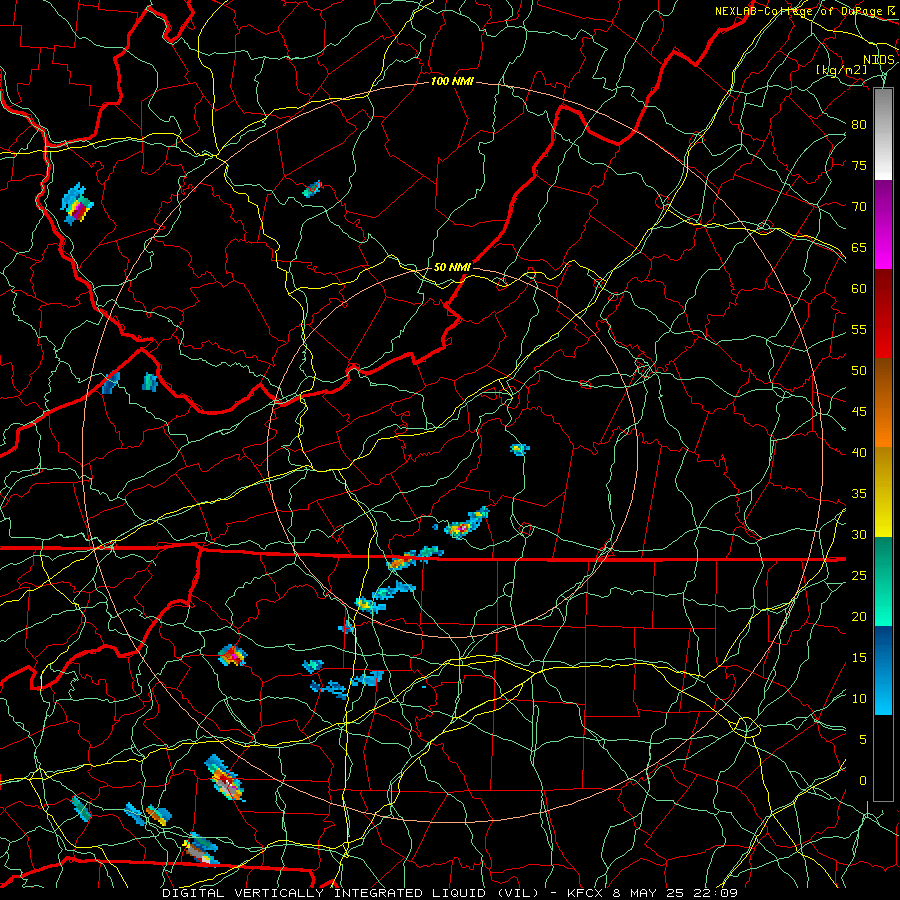Click the "30" value on the color scale
900x900 pixels.
click(859, 535)
